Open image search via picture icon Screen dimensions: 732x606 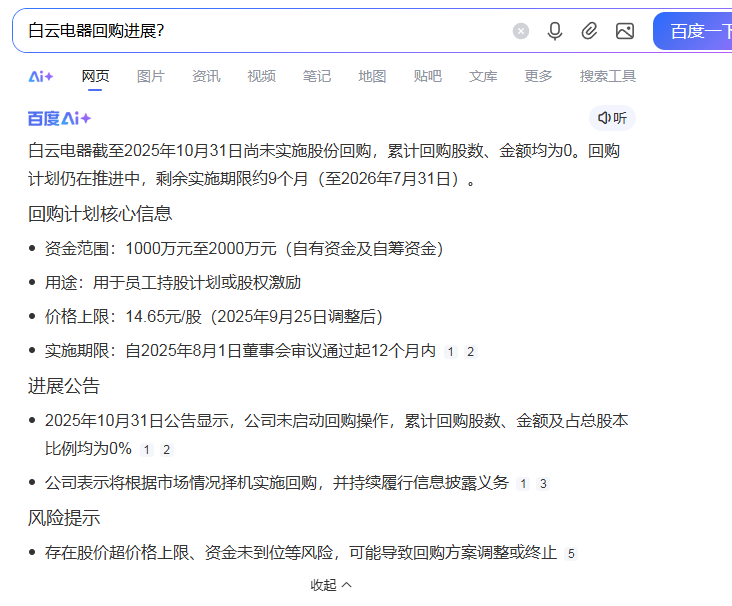click(625, 31)
